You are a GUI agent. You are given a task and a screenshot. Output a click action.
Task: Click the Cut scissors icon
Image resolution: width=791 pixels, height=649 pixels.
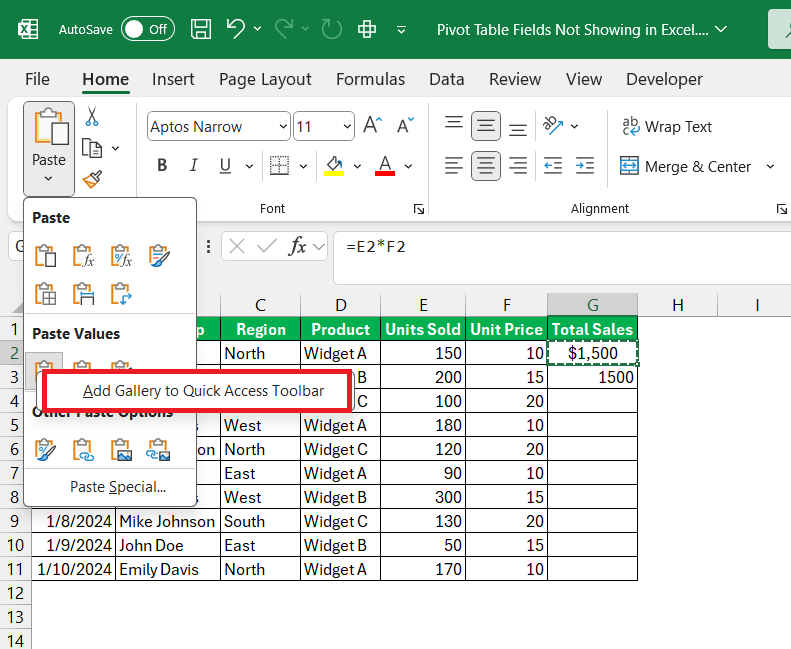[91, 116]
